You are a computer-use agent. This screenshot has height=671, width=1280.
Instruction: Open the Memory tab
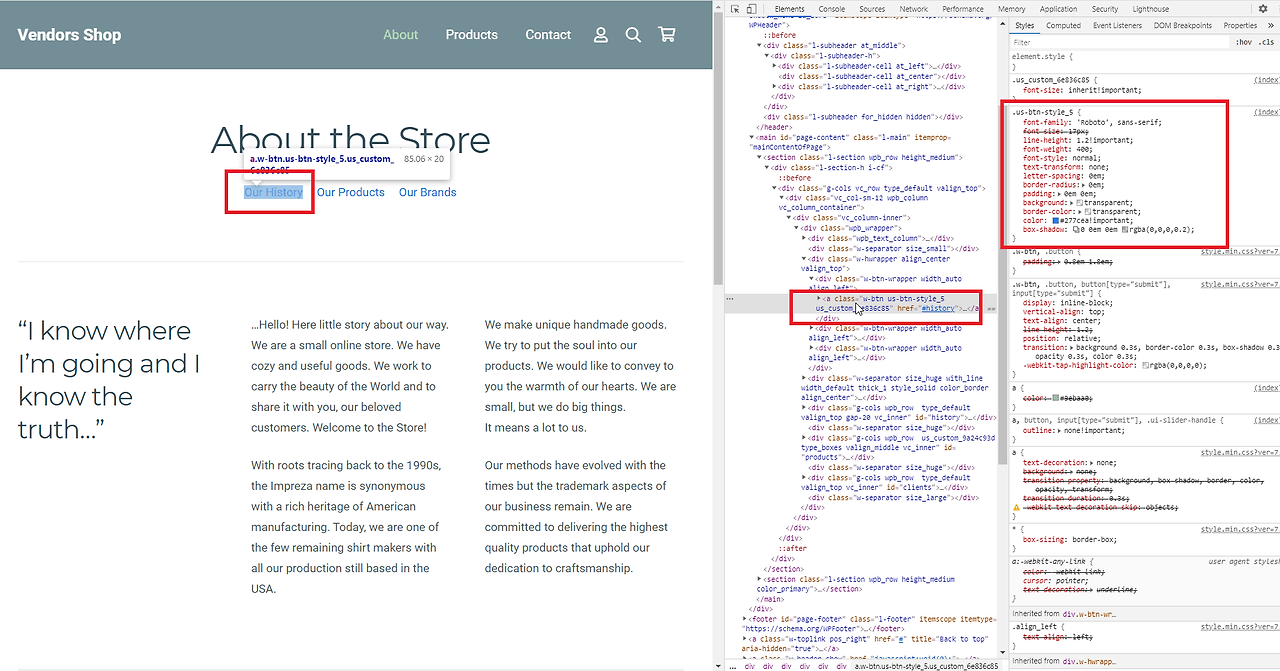point(1011,9)
